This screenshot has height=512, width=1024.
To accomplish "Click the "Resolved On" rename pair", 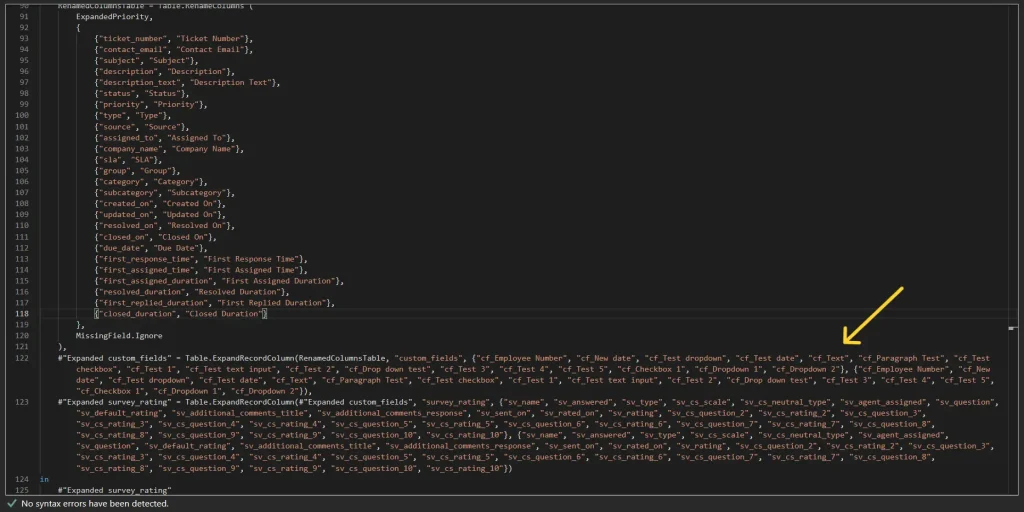I will point(165,226).
